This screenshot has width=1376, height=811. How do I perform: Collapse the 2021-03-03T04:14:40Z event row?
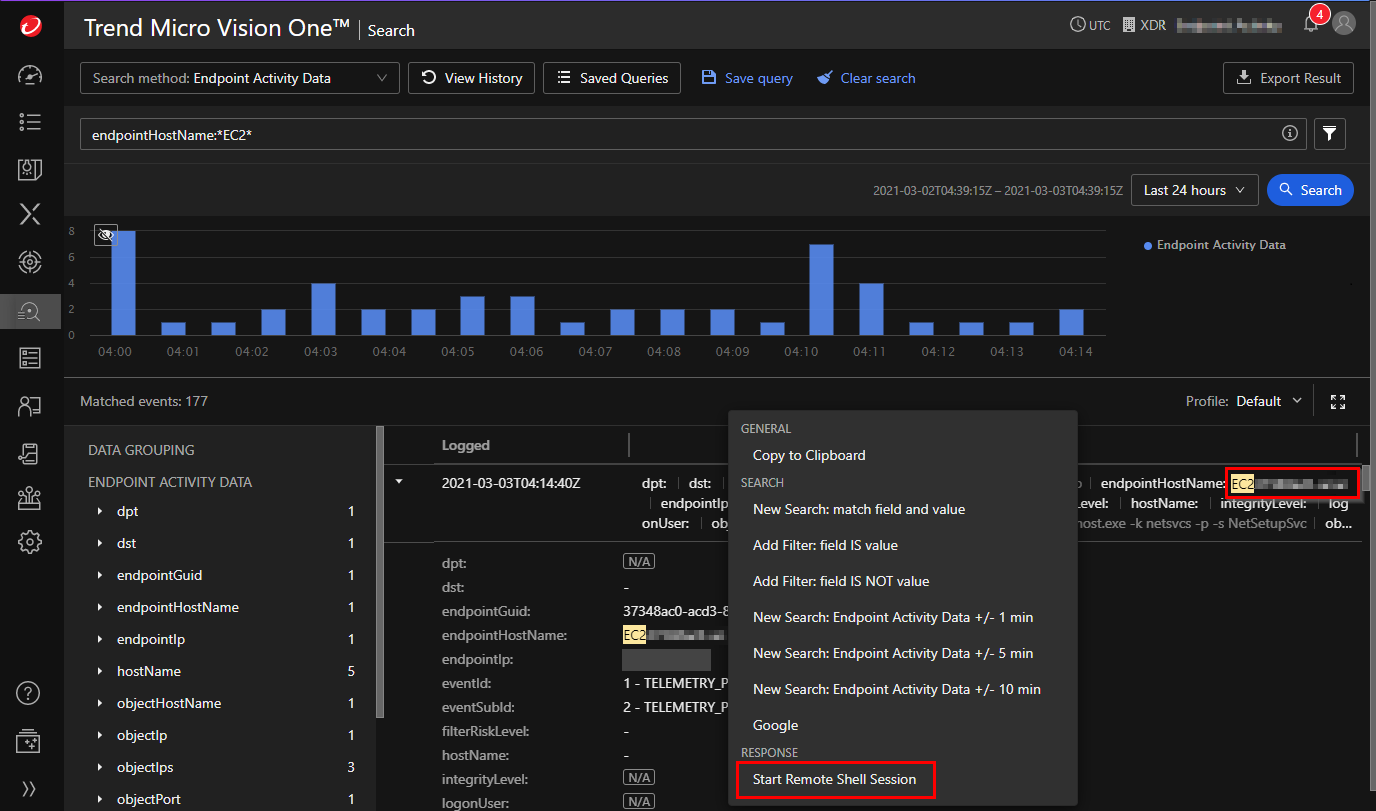point(399,482)
